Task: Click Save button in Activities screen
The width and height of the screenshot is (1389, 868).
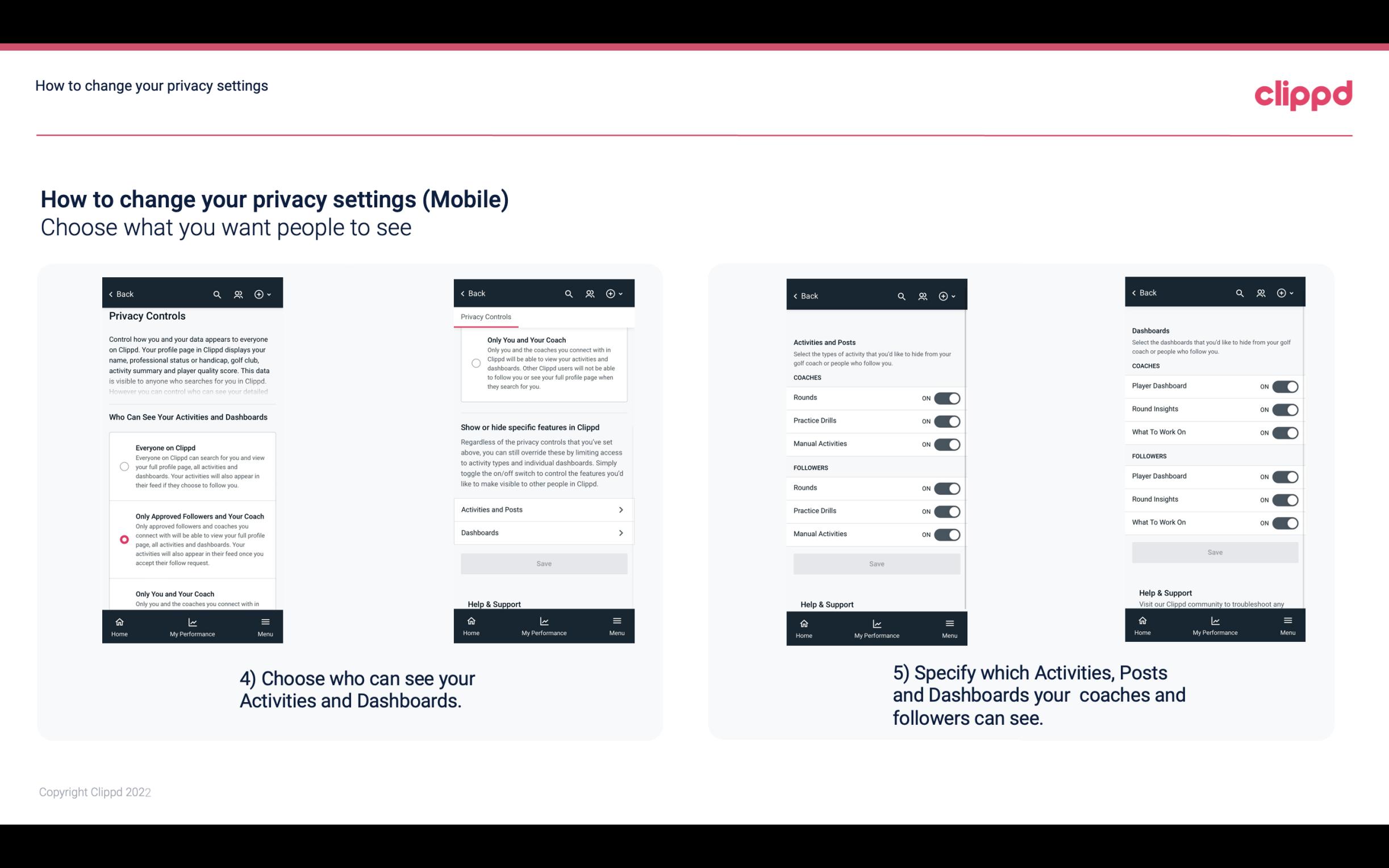Action: 876,563
